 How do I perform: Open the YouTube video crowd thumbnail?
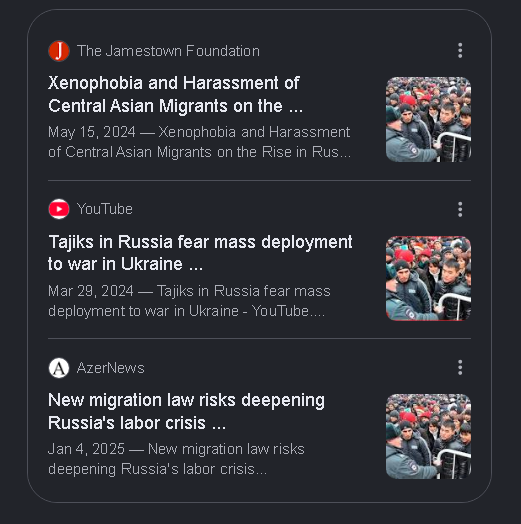(428, 278)
